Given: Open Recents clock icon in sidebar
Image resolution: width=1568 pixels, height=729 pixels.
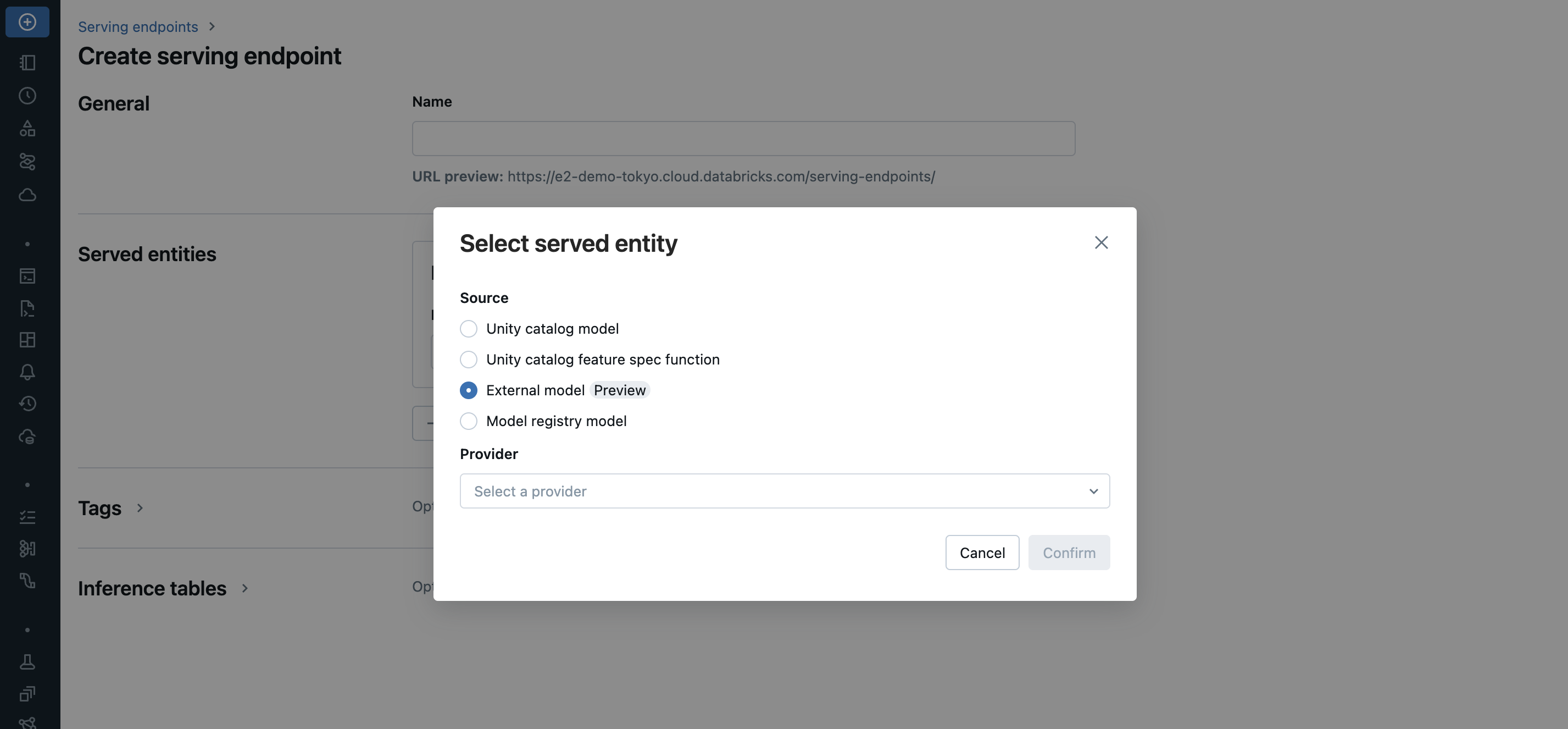Looking at the screenshot, I should pos(27,96).
